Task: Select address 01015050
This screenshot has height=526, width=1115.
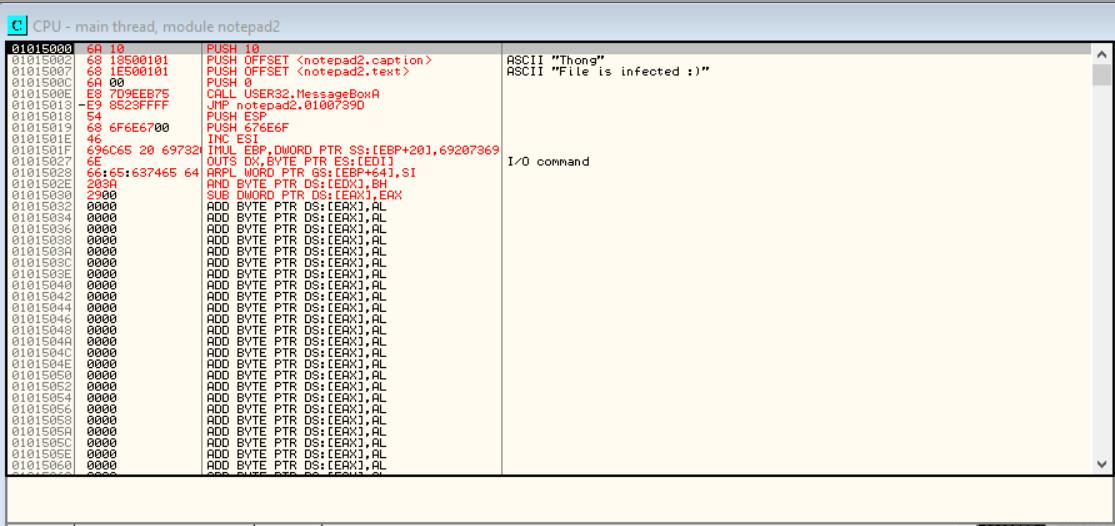Action: (x=41, y=375)
